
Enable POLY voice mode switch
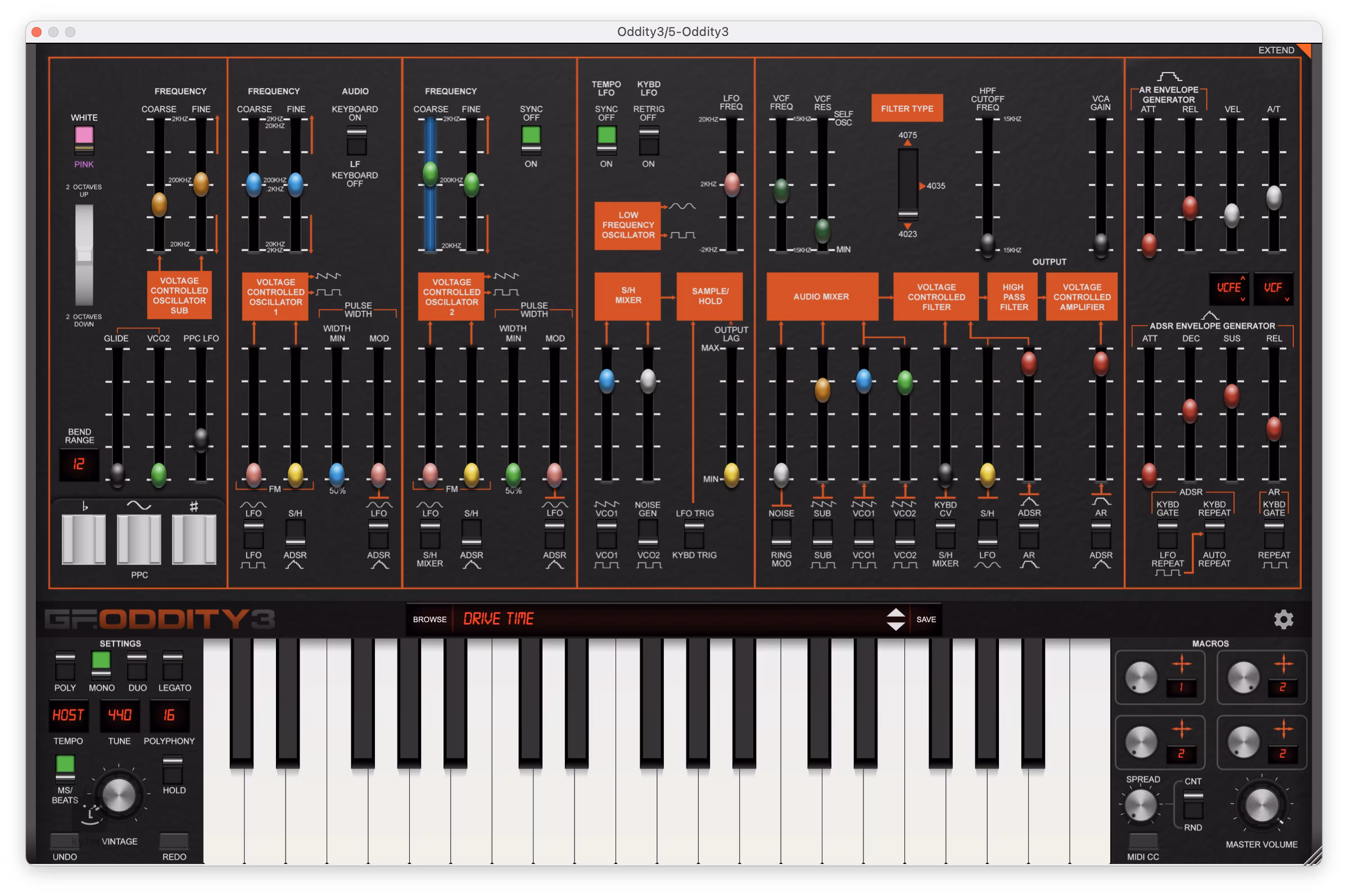65,664
